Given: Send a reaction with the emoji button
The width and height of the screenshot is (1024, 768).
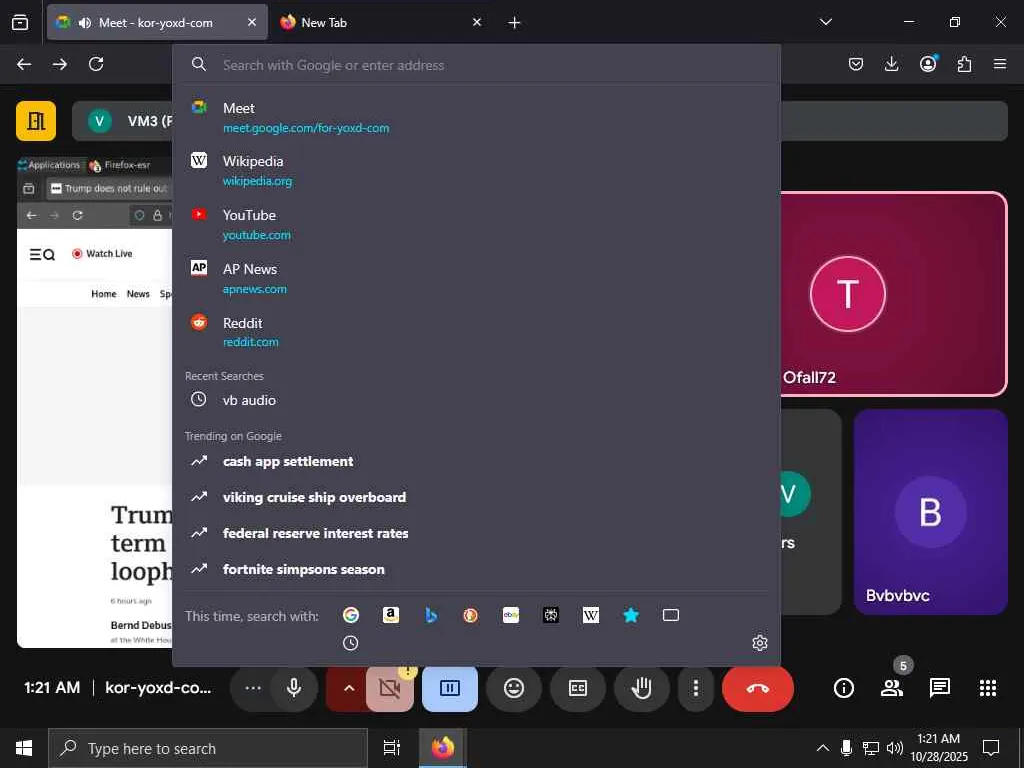Looking at the screenshot, I should click(x=514, y=688).
